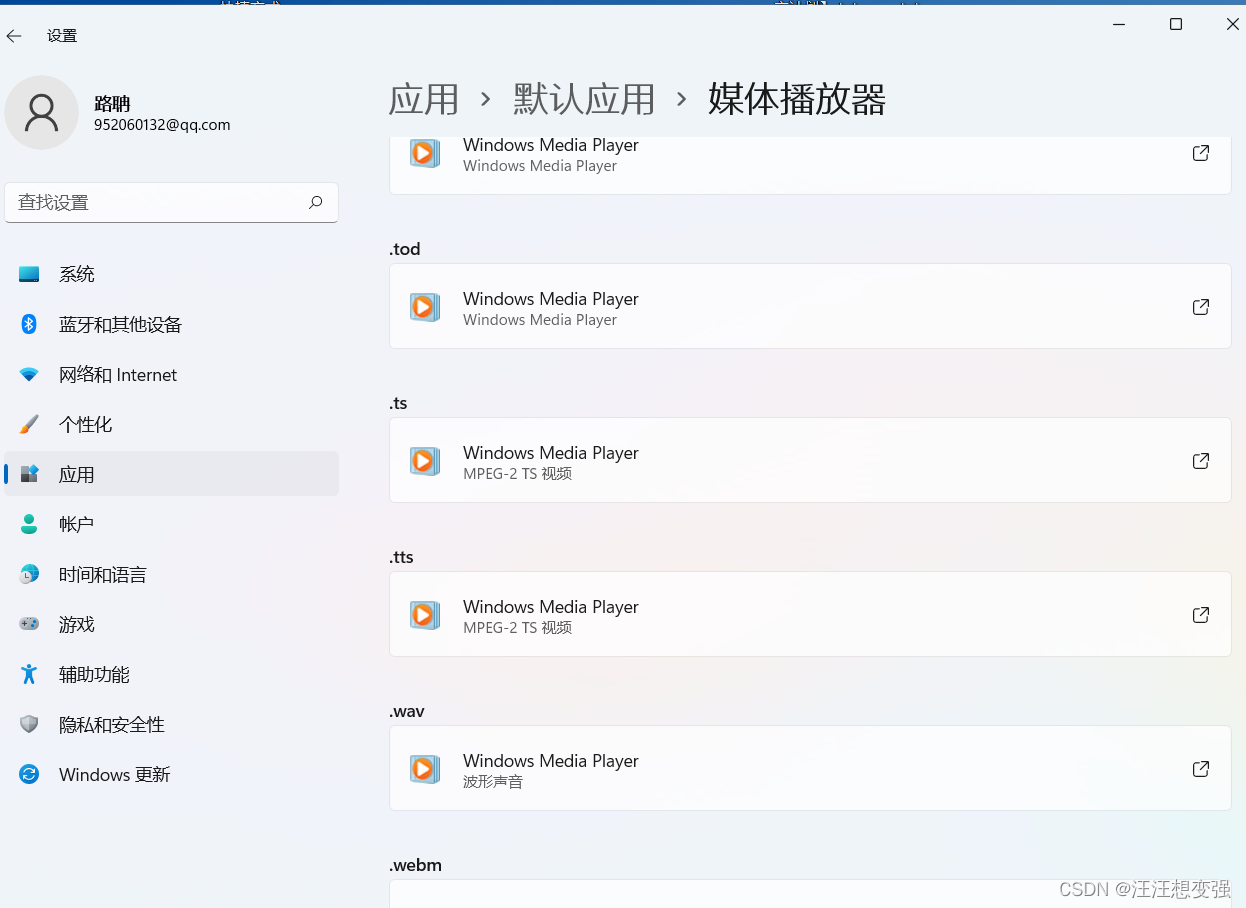Click open-external icon in .tod row
This screenshot has height=908, width=1246.
pos(1201,307)
